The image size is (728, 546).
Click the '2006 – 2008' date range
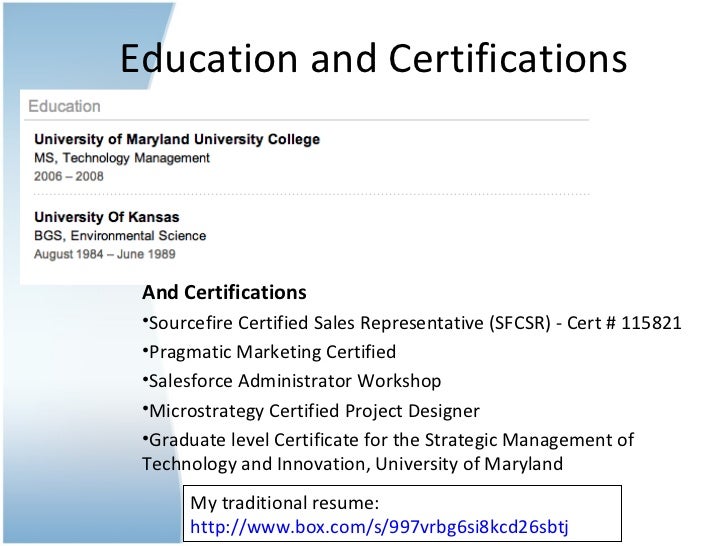(69, 176)
